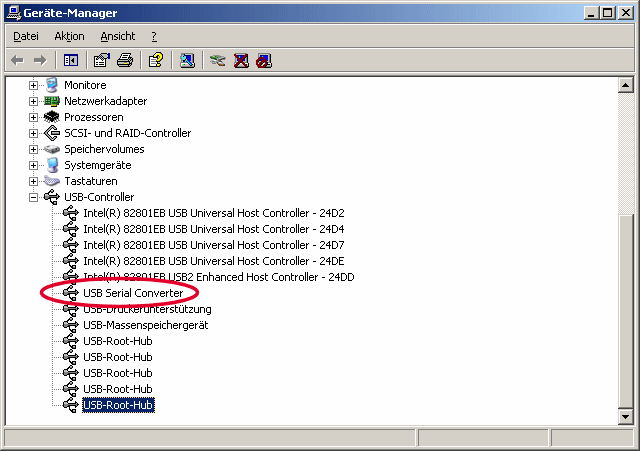Click the uninstall device toolbar icon

click(241, 60)
